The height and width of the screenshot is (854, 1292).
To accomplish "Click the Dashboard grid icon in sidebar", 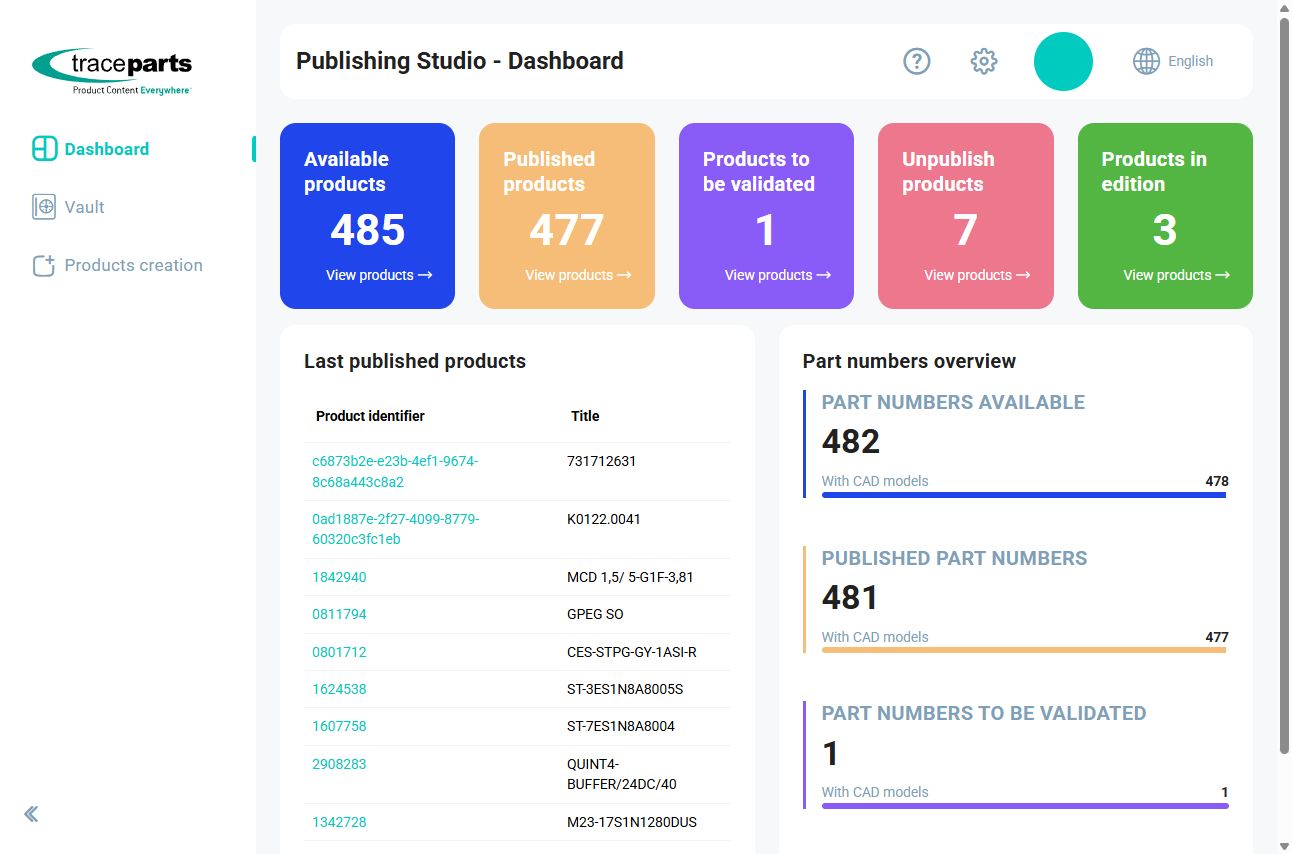I will pos(44,149).
